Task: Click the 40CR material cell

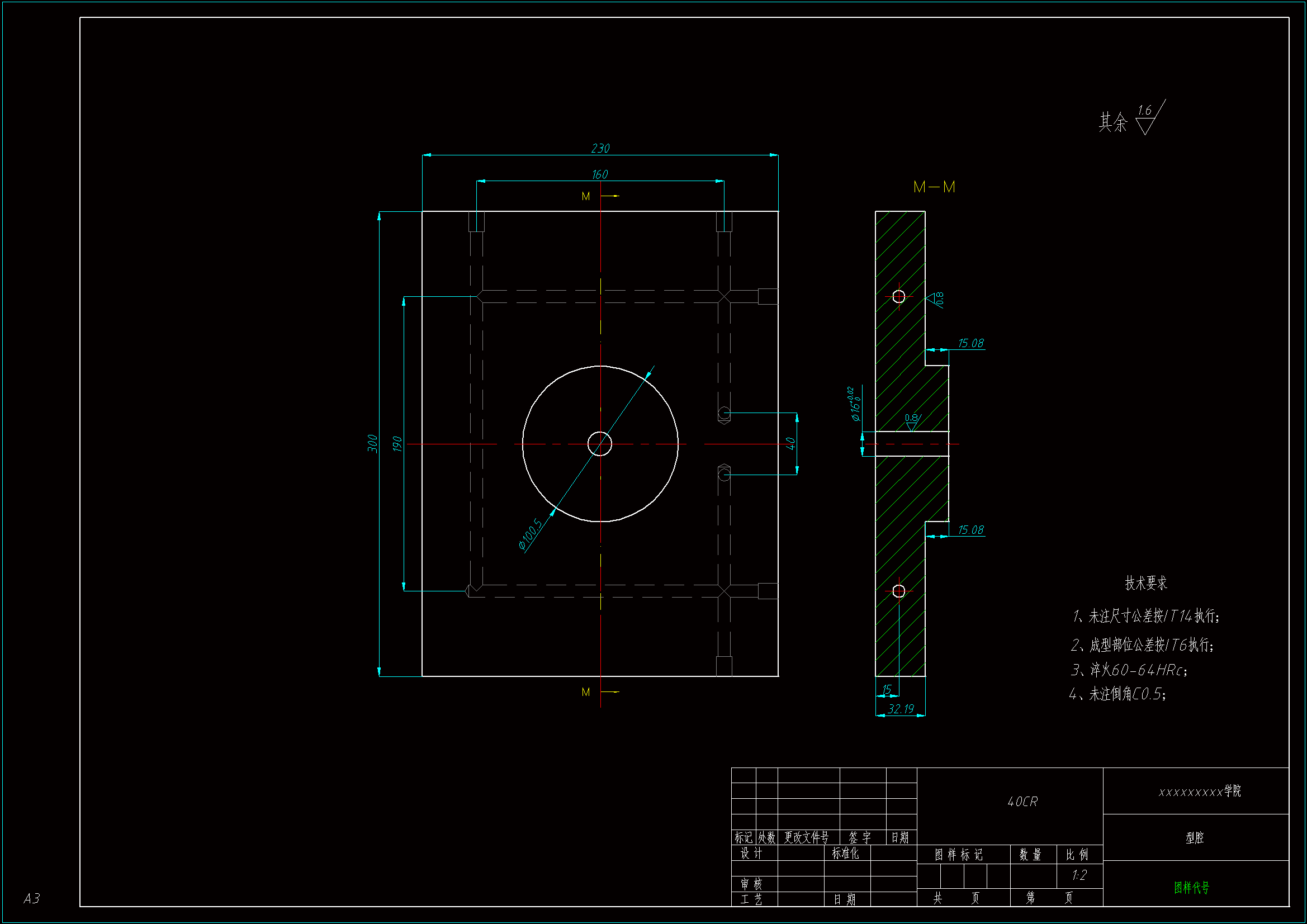Action: tap(1022, 802)
